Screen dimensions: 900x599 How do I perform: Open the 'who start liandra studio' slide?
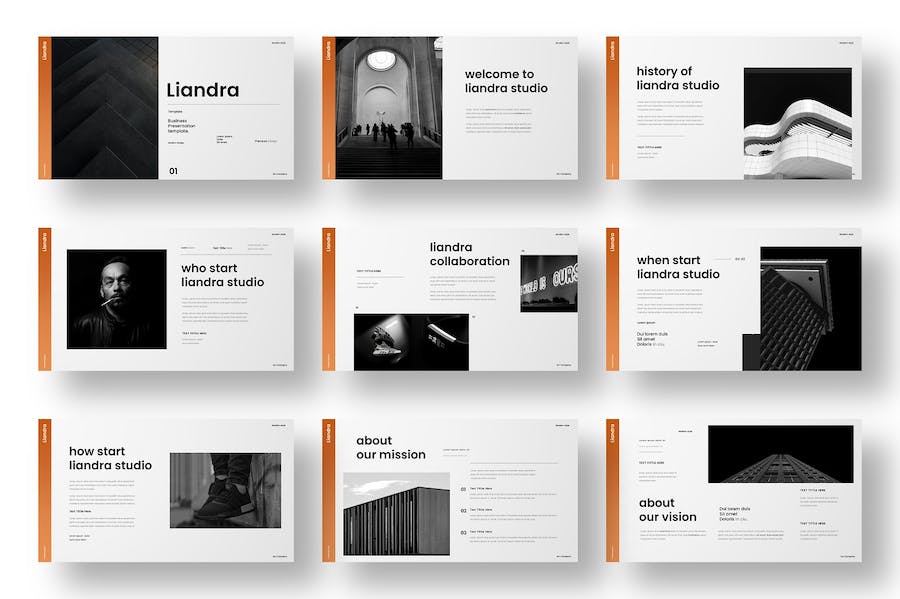[x=166, y=299]
